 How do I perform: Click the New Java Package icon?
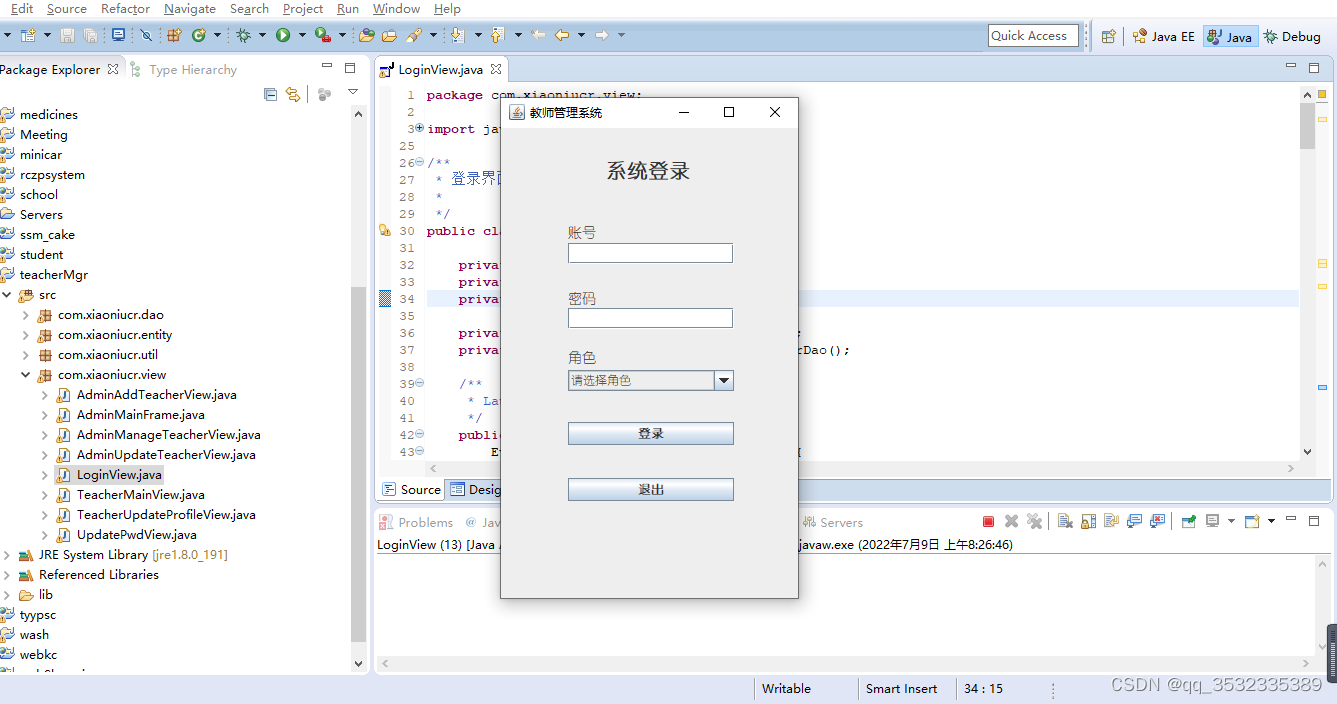[174, 36]
